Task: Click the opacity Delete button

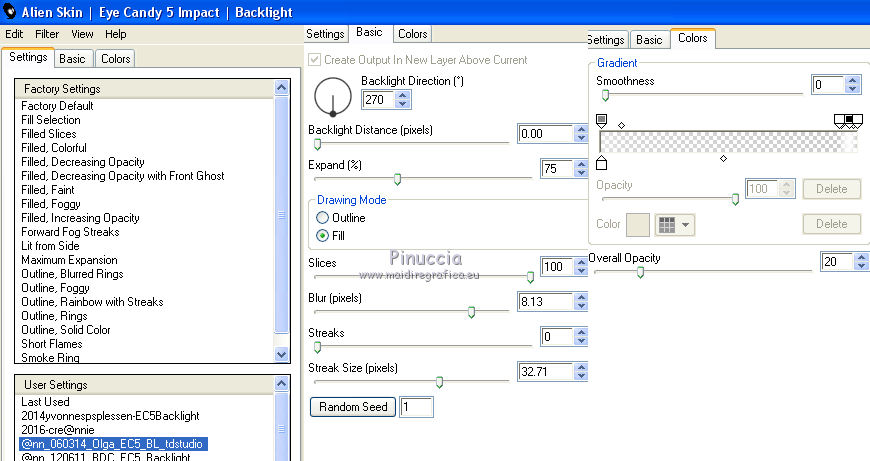Action: 832,189
